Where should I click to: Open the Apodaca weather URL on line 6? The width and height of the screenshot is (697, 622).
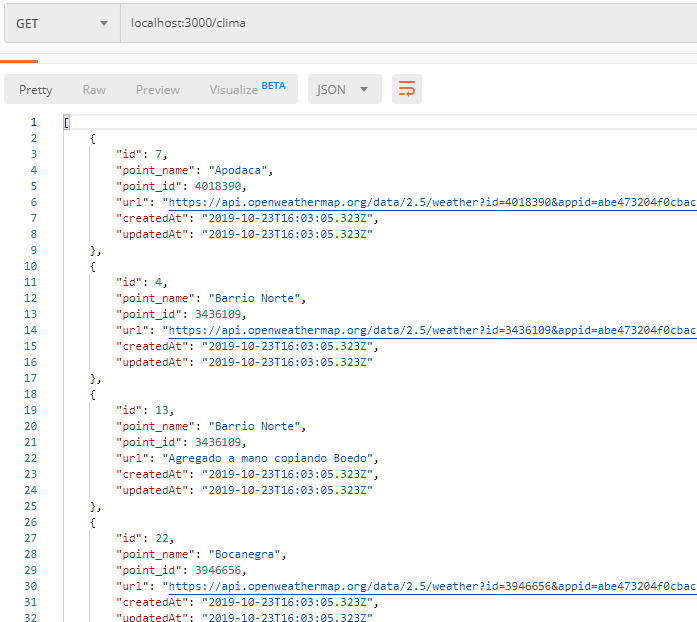pyautogui.click(x=430, y=202)
